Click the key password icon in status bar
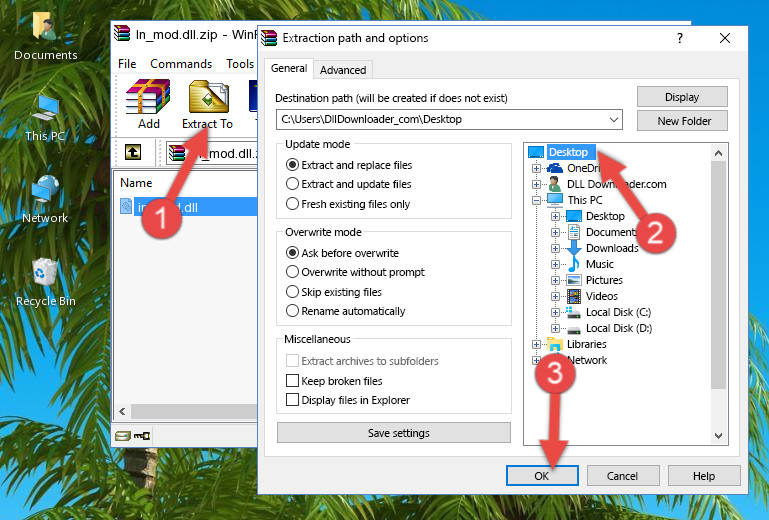This screenshot has height=520, width=769. coord(142,435)
